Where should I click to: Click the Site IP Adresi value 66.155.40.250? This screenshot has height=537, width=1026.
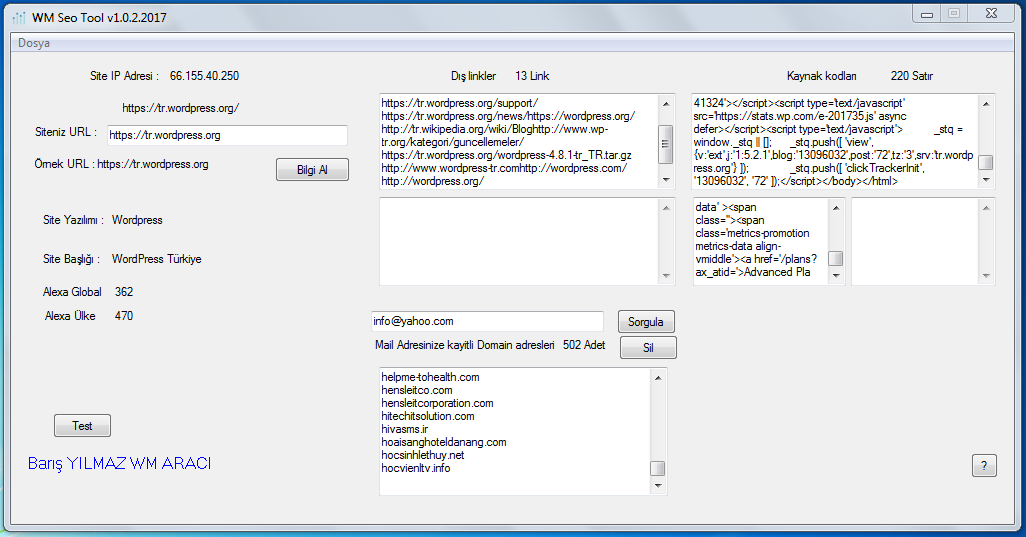pyautogui.click(x=204, y=76)
